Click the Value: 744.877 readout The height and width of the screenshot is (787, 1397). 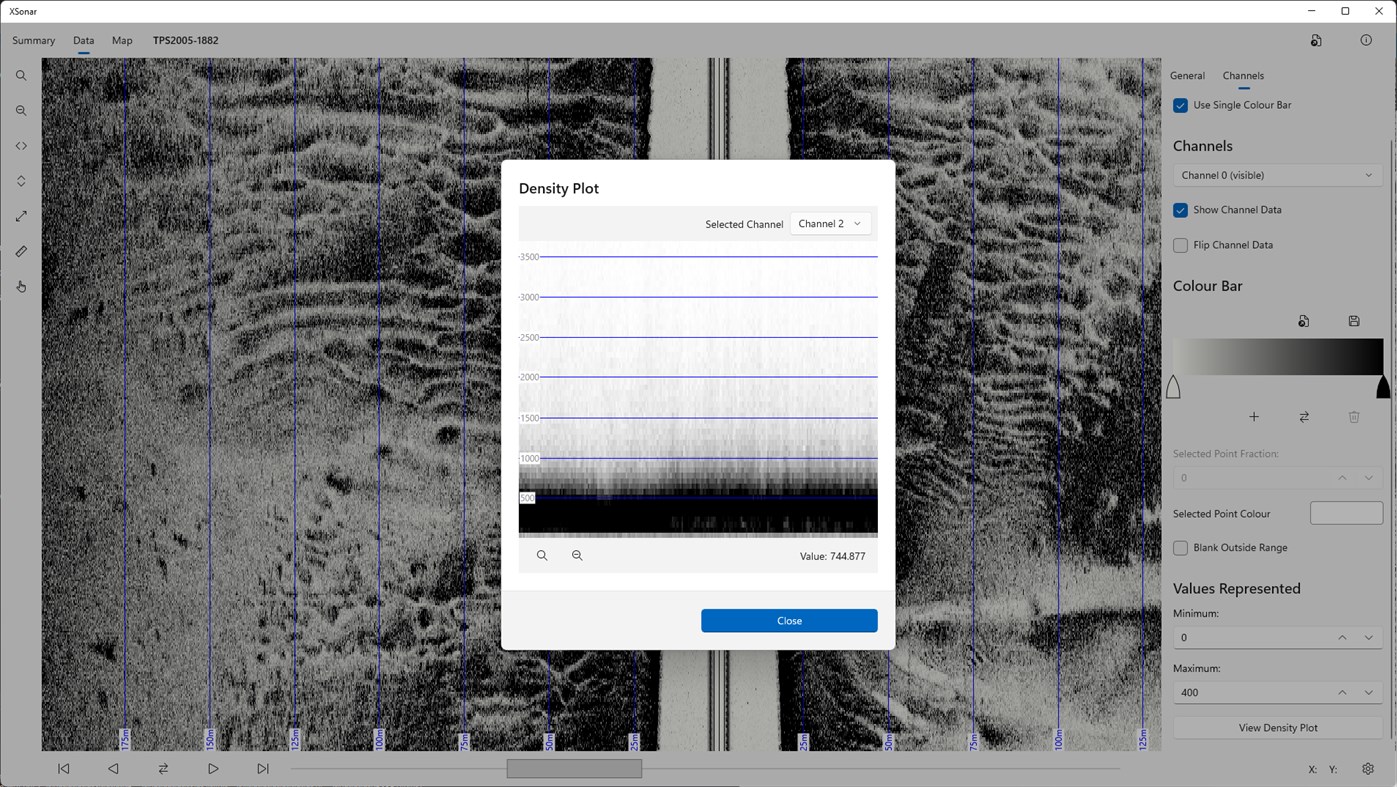(x=832, y=556)
